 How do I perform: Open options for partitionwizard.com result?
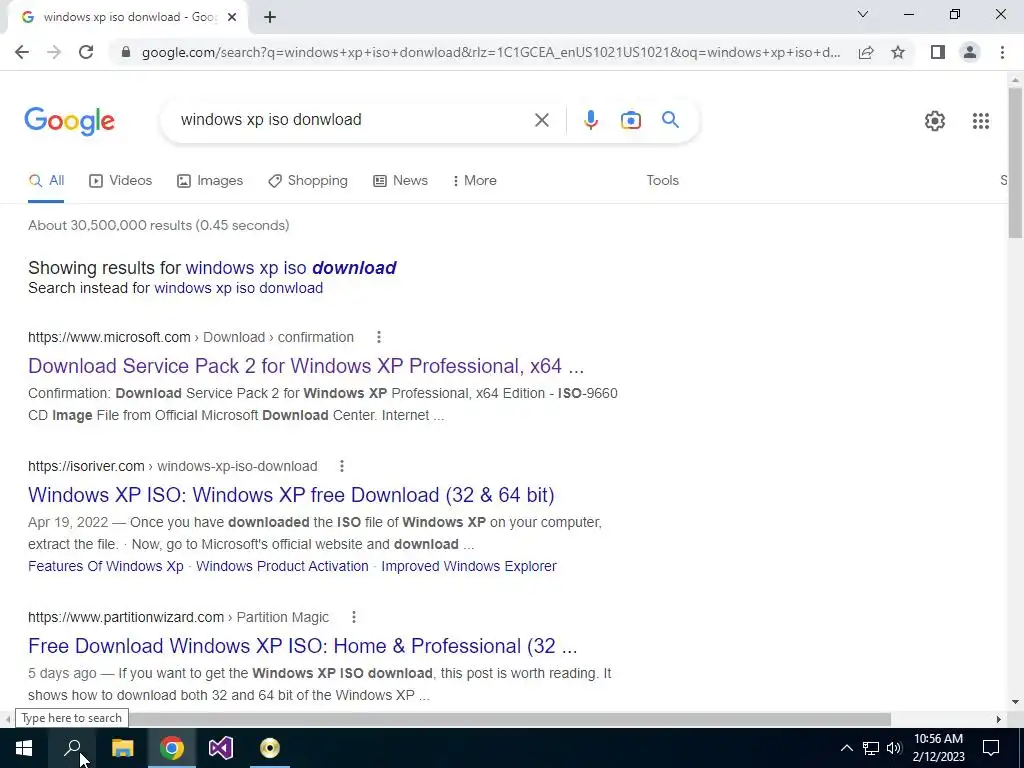[353, 617]
